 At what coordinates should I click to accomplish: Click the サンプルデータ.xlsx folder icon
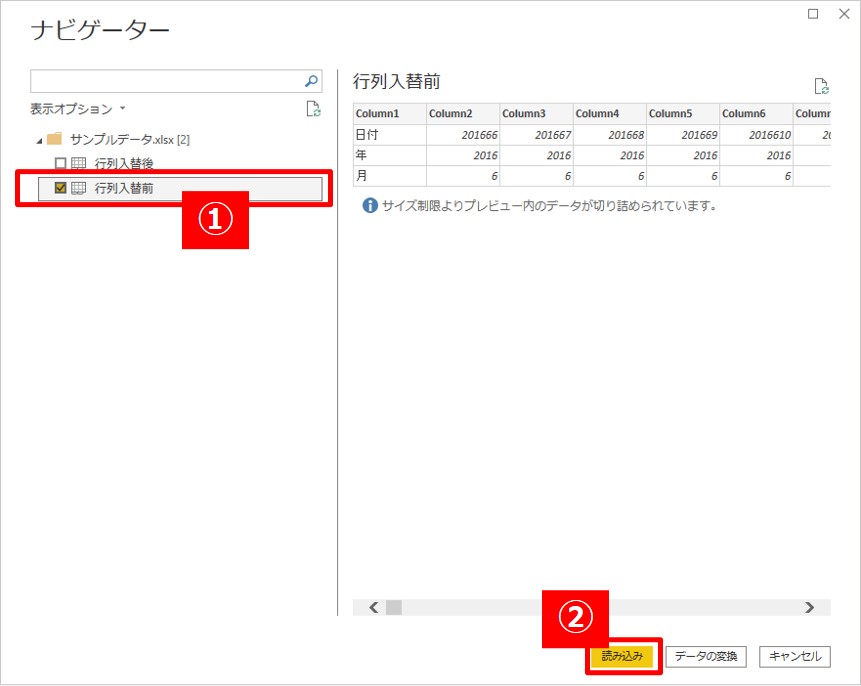[55, 139]
